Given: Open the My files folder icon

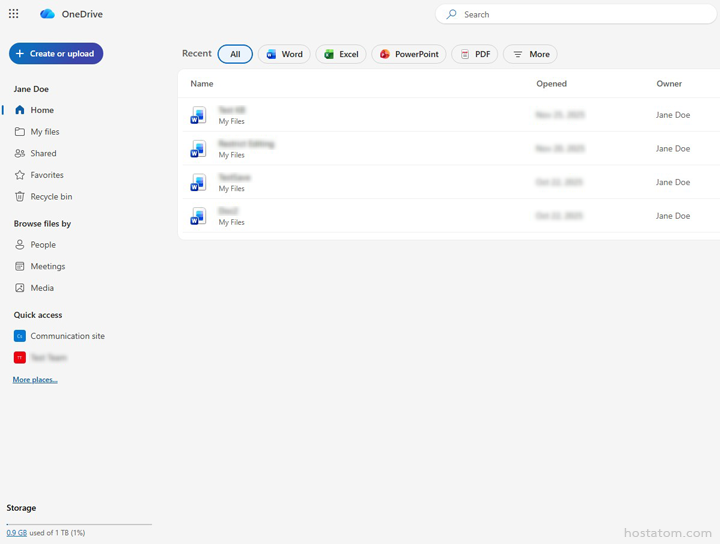Looking at the screenshot, I should [20, 132].
